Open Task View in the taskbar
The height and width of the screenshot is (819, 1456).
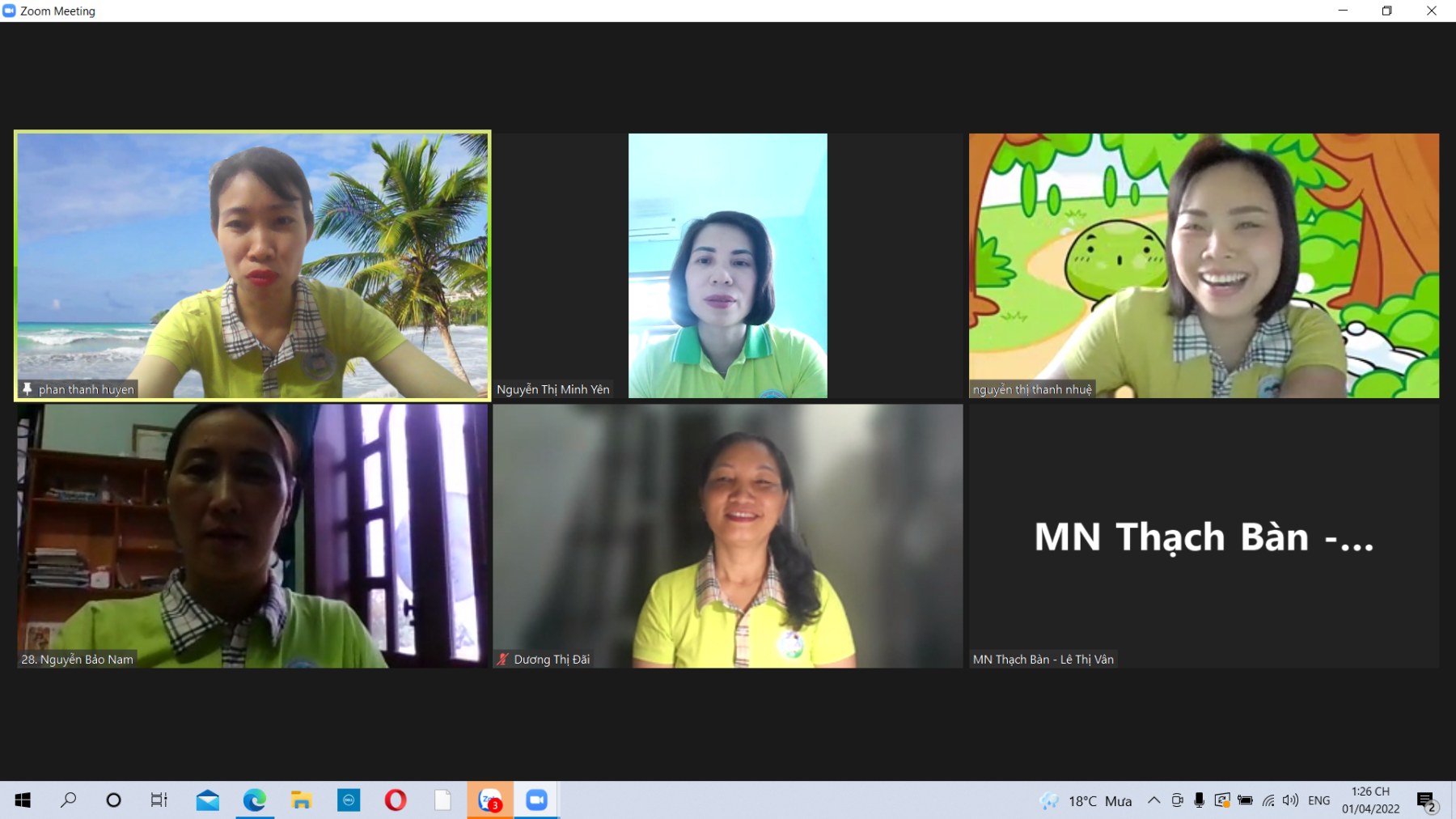point(159,800)
